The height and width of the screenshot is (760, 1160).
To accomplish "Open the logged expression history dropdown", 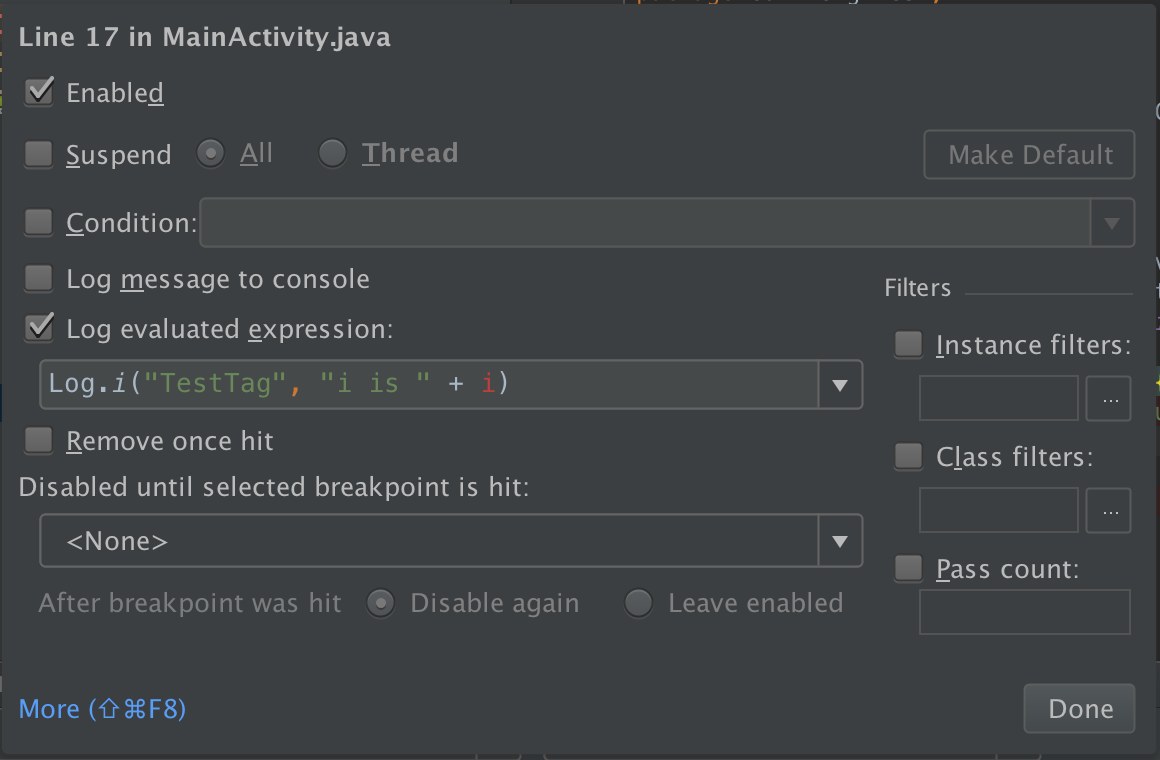I will tap(840, 384).
